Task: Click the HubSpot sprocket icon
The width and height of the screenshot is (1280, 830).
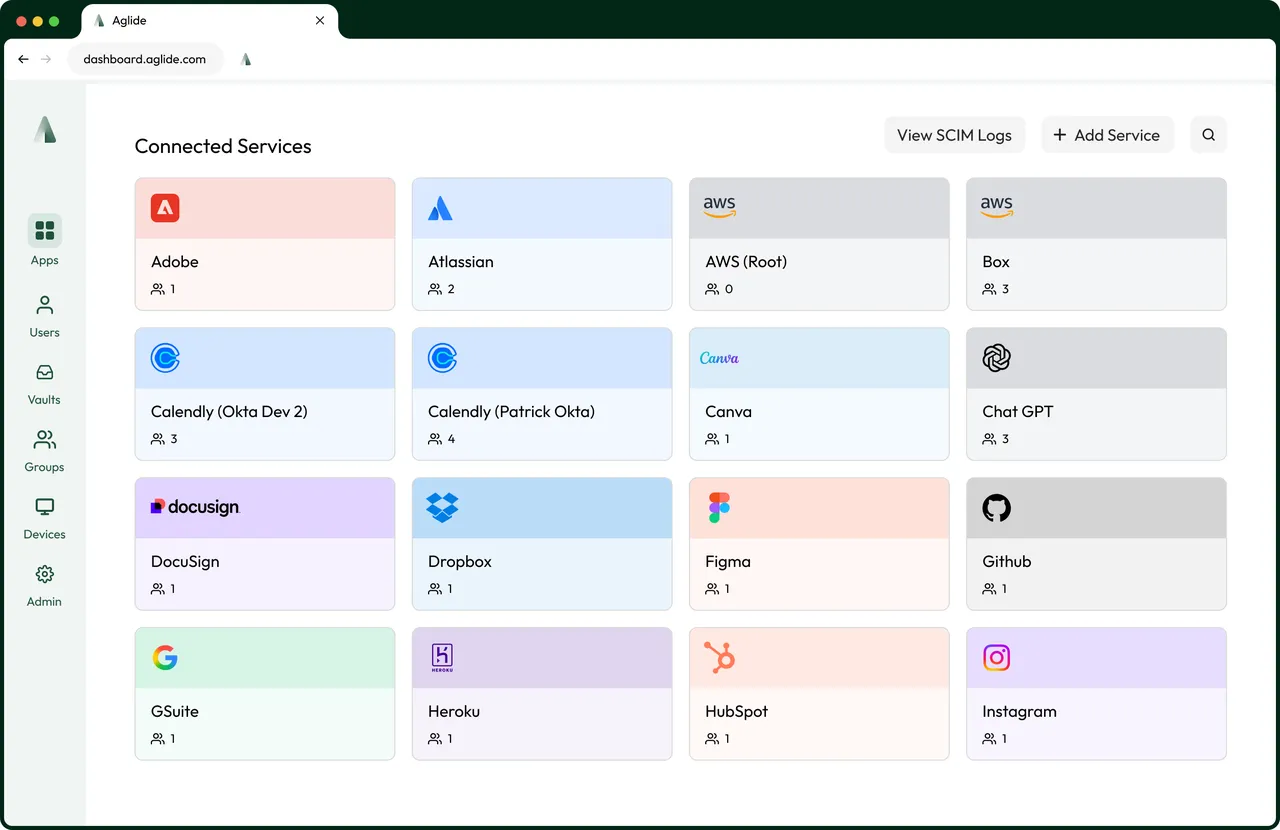Action: (x=719, y=657)
